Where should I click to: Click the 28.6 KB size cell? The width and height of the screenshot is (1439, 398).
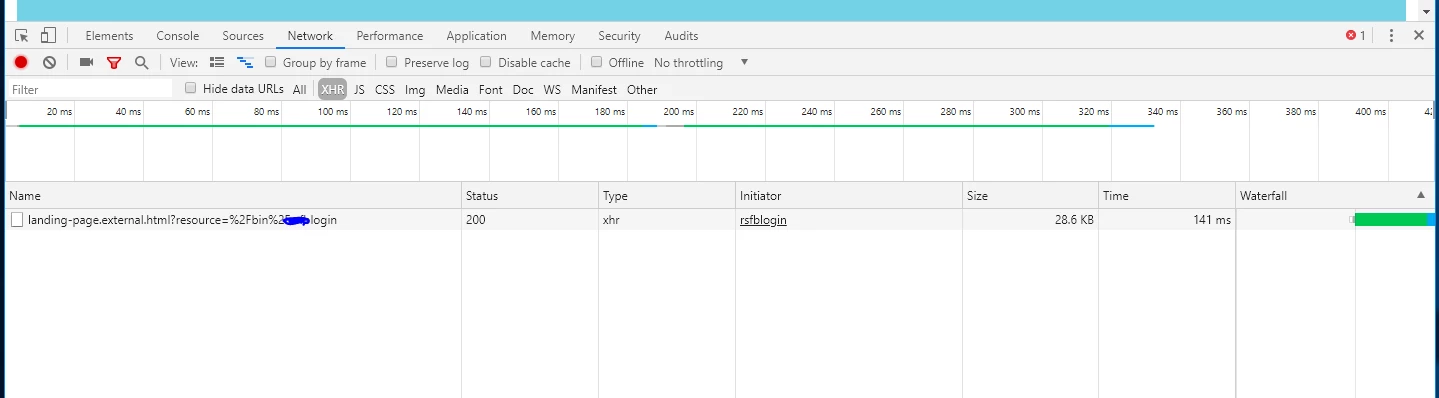[x=1031, y=220]
